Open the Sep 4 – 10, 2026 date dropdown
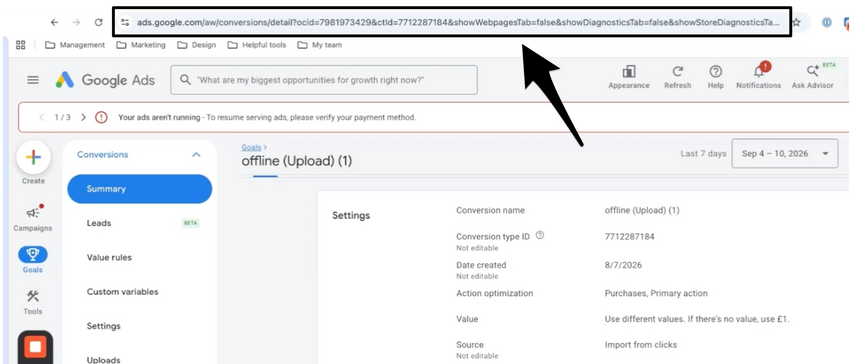Screen dimensions: 850x364 pyautogui.click(x=785, y=154)
